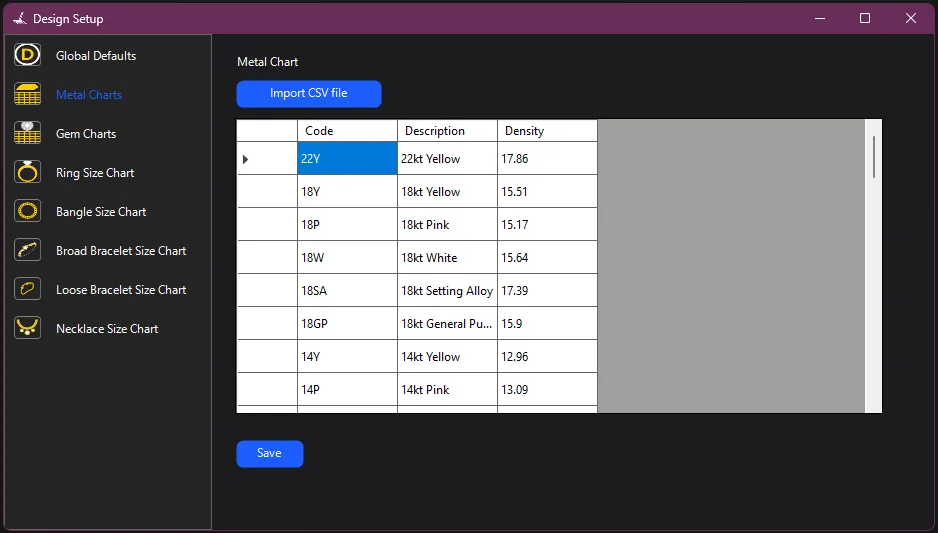Select the 14Y code cell
Image resolution: width=938 pixels, height=533 pixels.
click(x=347, y=357)
